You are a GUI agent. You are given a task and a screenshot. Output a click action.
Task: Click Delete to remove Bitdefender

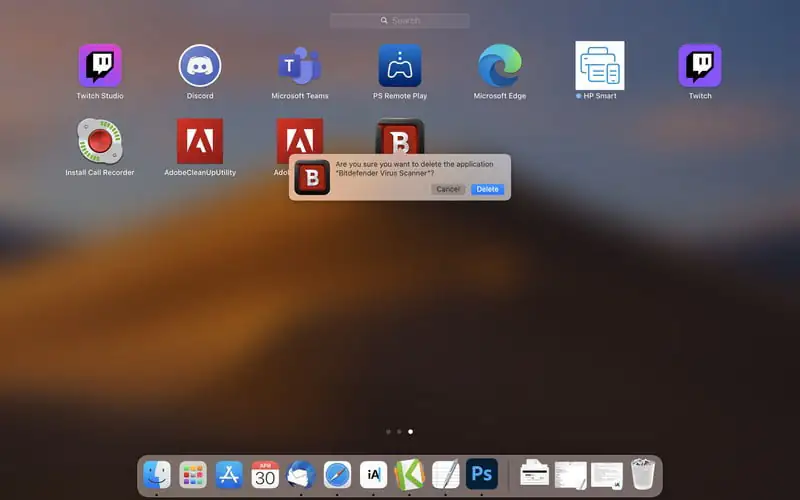coord(487,189)
